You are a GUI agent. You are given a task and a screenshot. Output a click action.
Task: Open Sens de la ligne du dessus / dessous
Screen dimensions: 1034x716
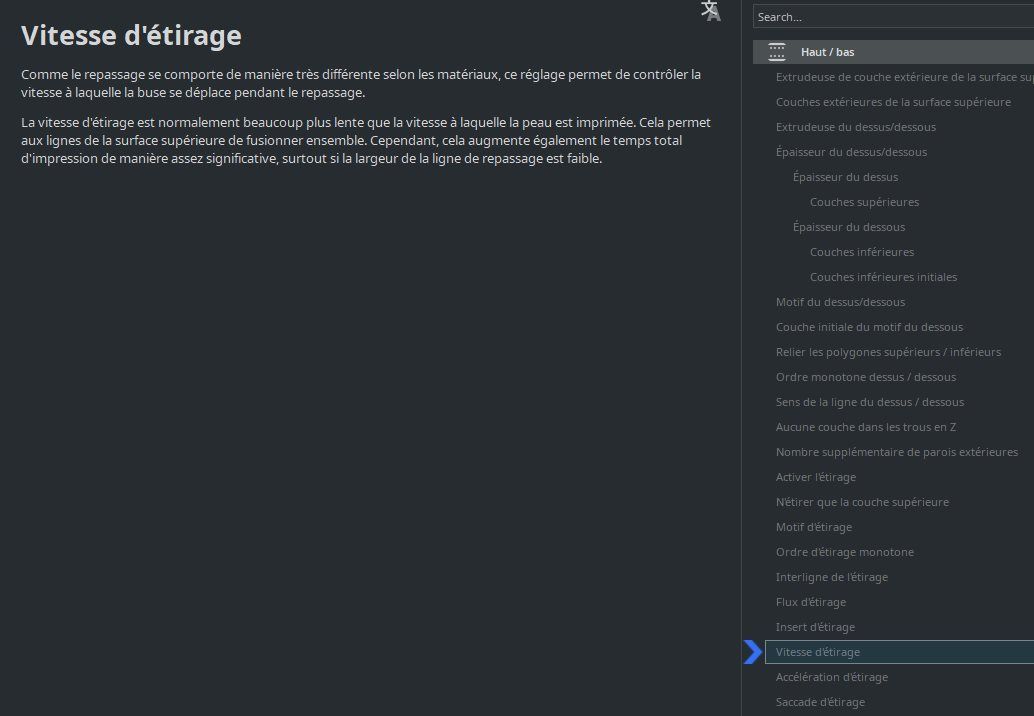pos(870,403)
